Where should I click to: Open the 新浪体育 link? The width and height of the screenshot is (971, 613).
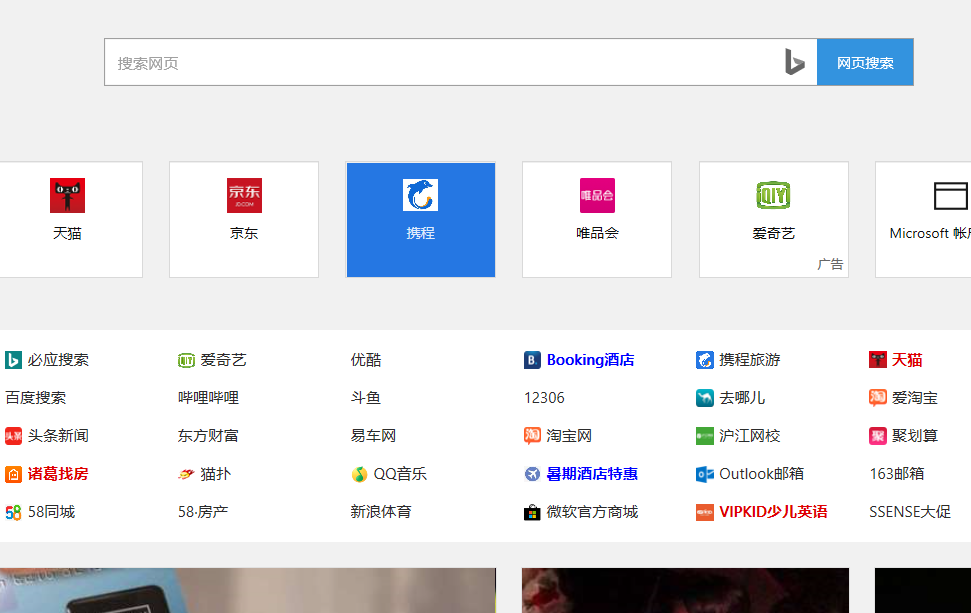[381, 512]
